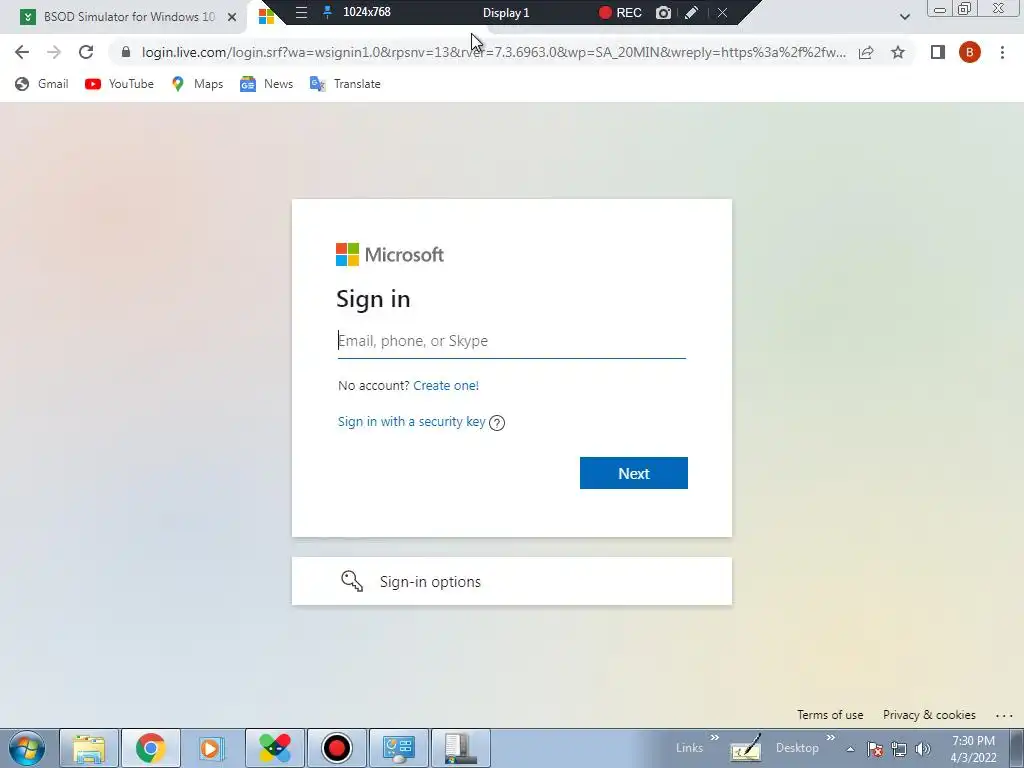Go back with the browser back arrow
The width and height of the screenshot is (1024, 768).
(x=22, y=52)
